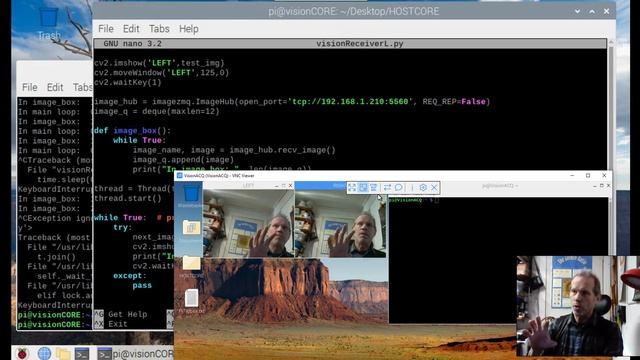Minimize the VNC Viewer window
Viewport: 640px width, 360px height.
pos(572,176)
